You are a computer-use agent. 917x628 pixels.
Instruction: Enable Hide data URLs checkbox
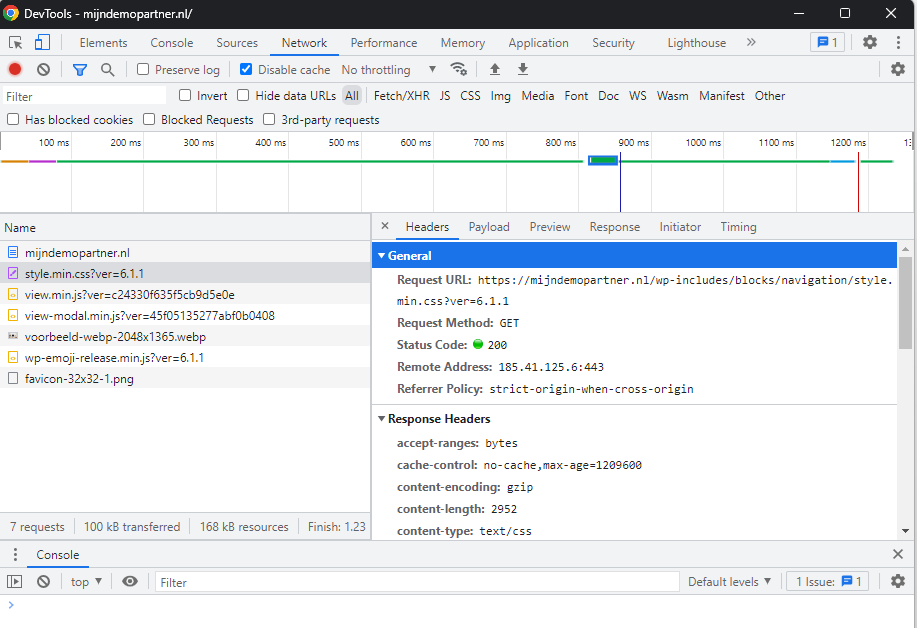[x=243, y=95]
